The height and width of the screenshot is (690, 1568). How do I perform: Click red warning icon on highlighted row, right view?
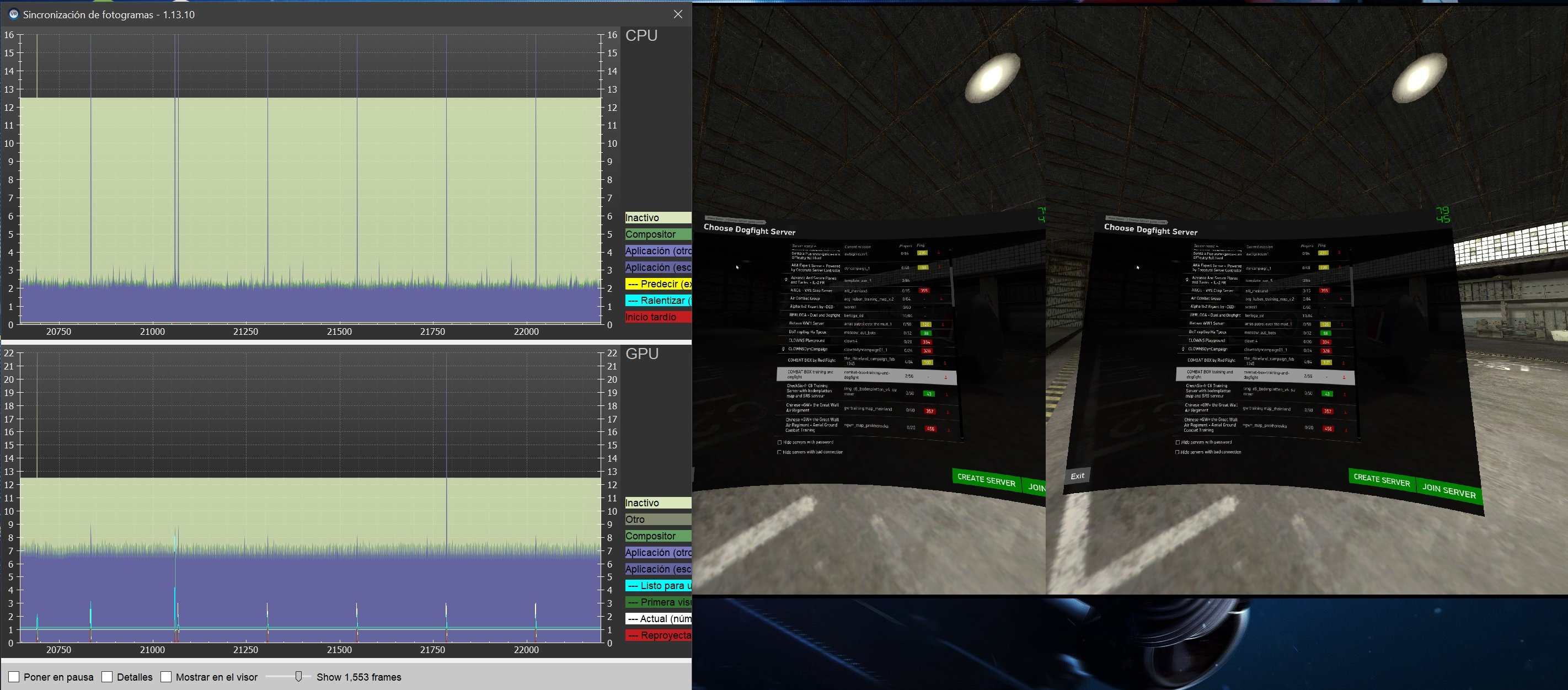pyautogui.click(x=1344, y=377)
